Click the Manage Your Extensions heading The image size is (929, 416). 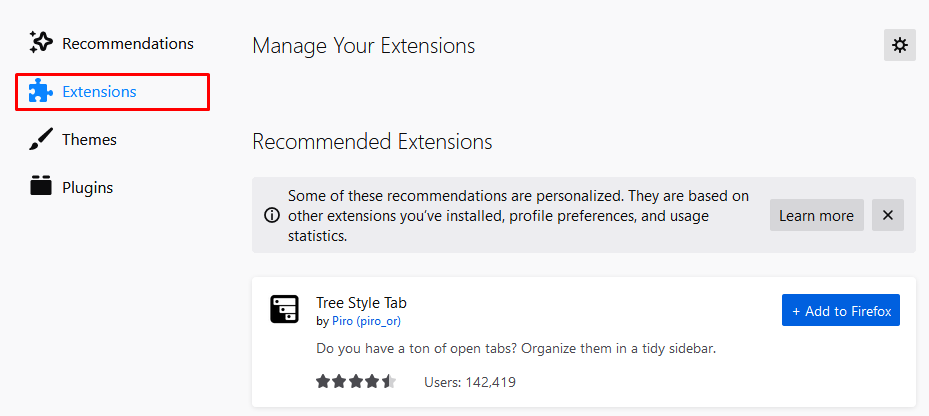pyautogui.click(x=363, y=46)
